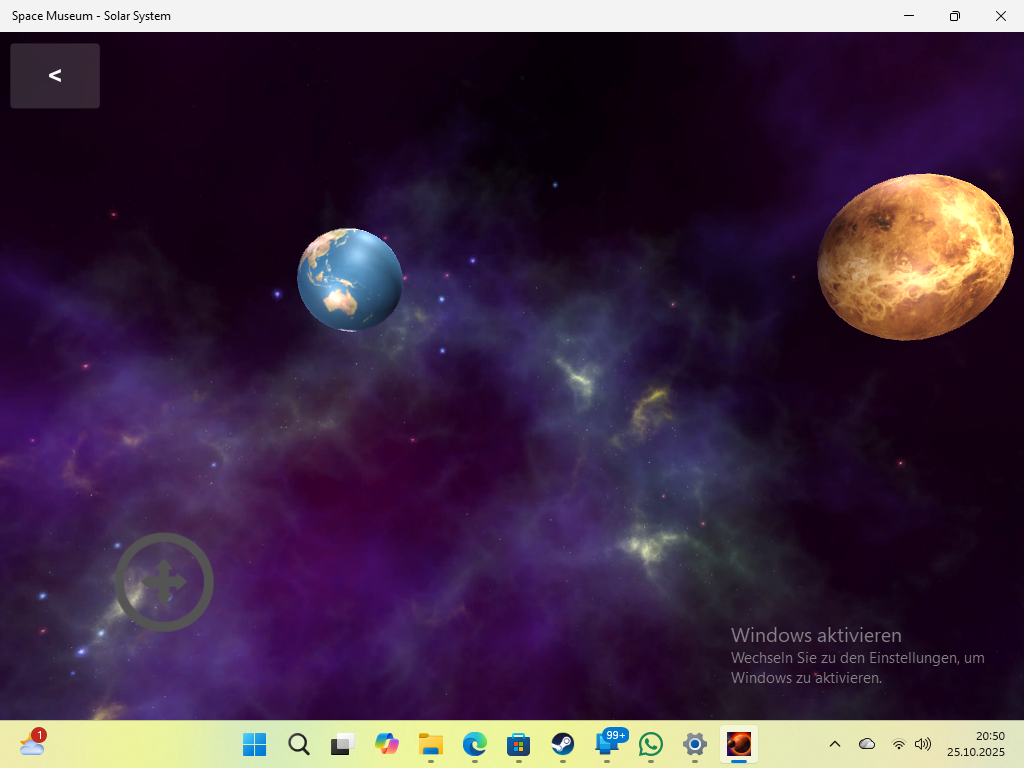
Task: Open Microsoft Store from taskbar
Action: tap(518, 744)
